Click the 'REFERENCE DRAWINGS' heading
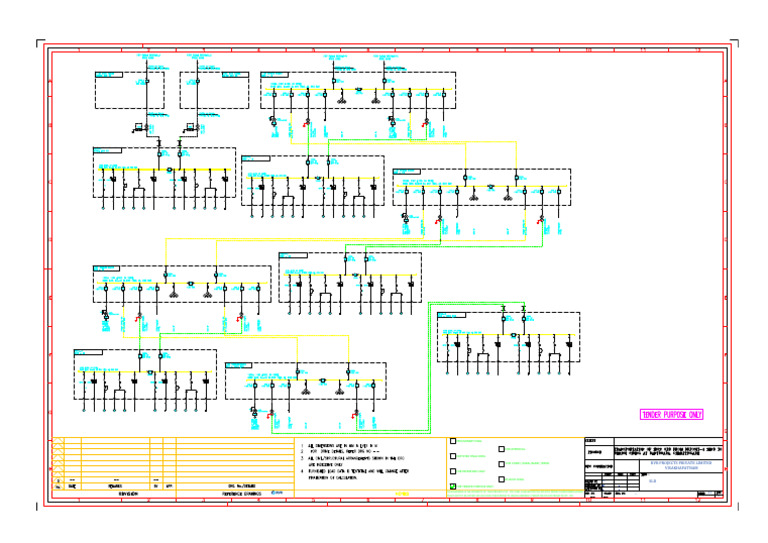The image size is (768, 543). click(x=241, y=494)
